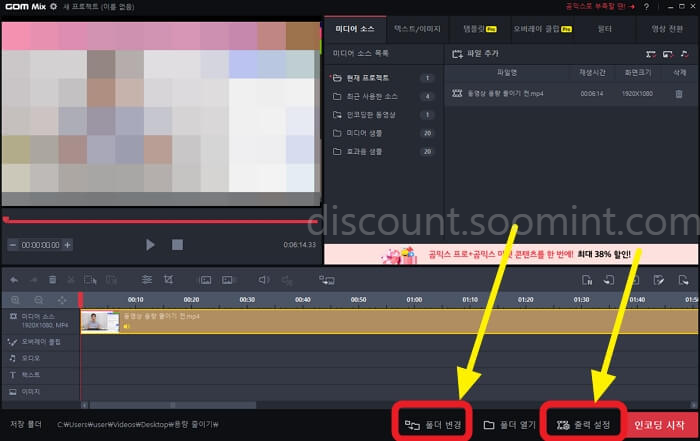Click the trash delete icon in timeline toolbar
Image resolution: width=700 pixels, height=441 pixels.
click(52, 280)
